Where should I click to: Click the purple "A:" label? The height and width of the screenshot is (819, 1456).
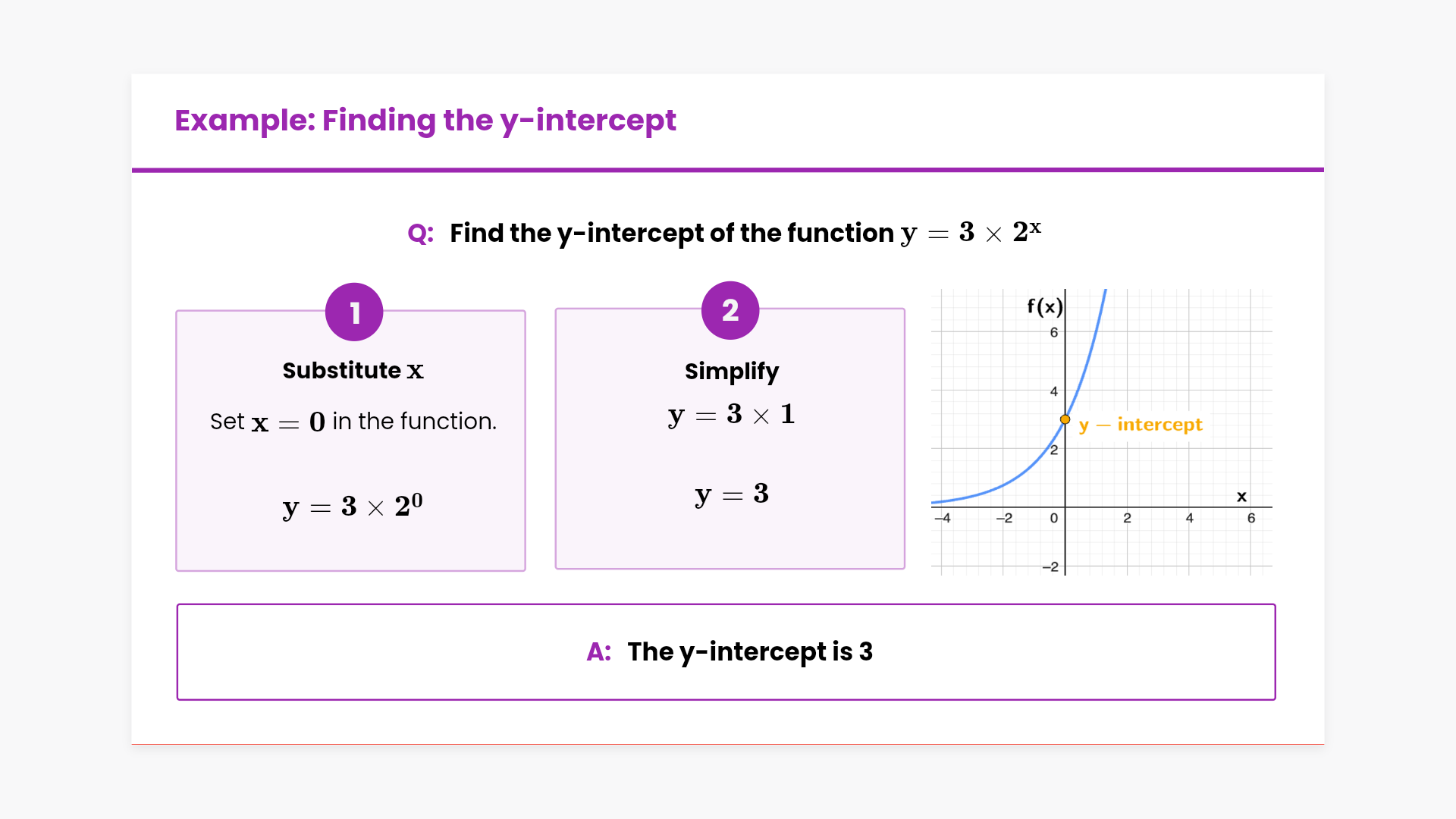click(599, 651)
